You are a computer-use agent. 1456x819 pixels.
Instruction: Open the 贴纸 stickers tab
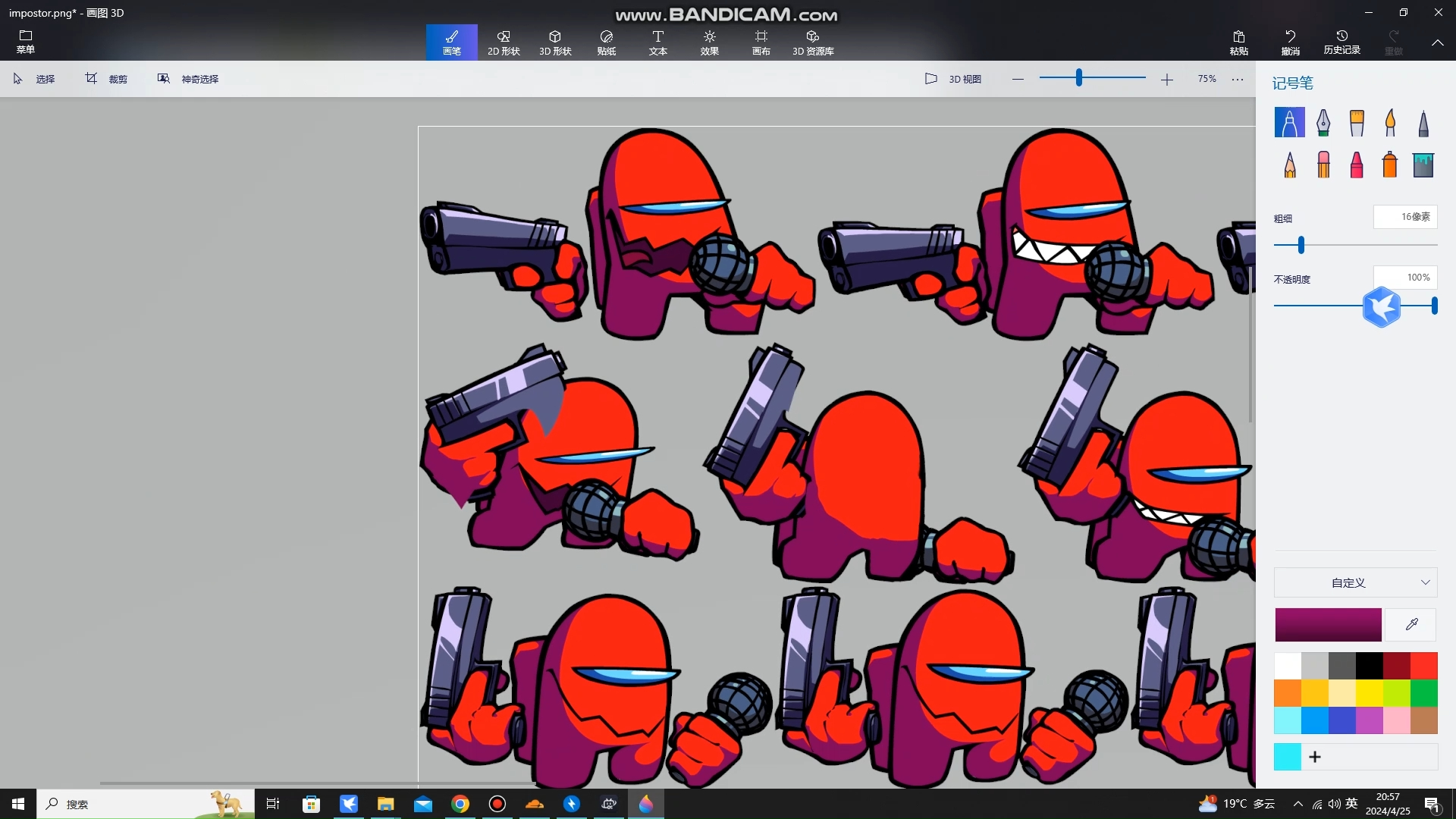pyautogui.click(x=607, y=42)
